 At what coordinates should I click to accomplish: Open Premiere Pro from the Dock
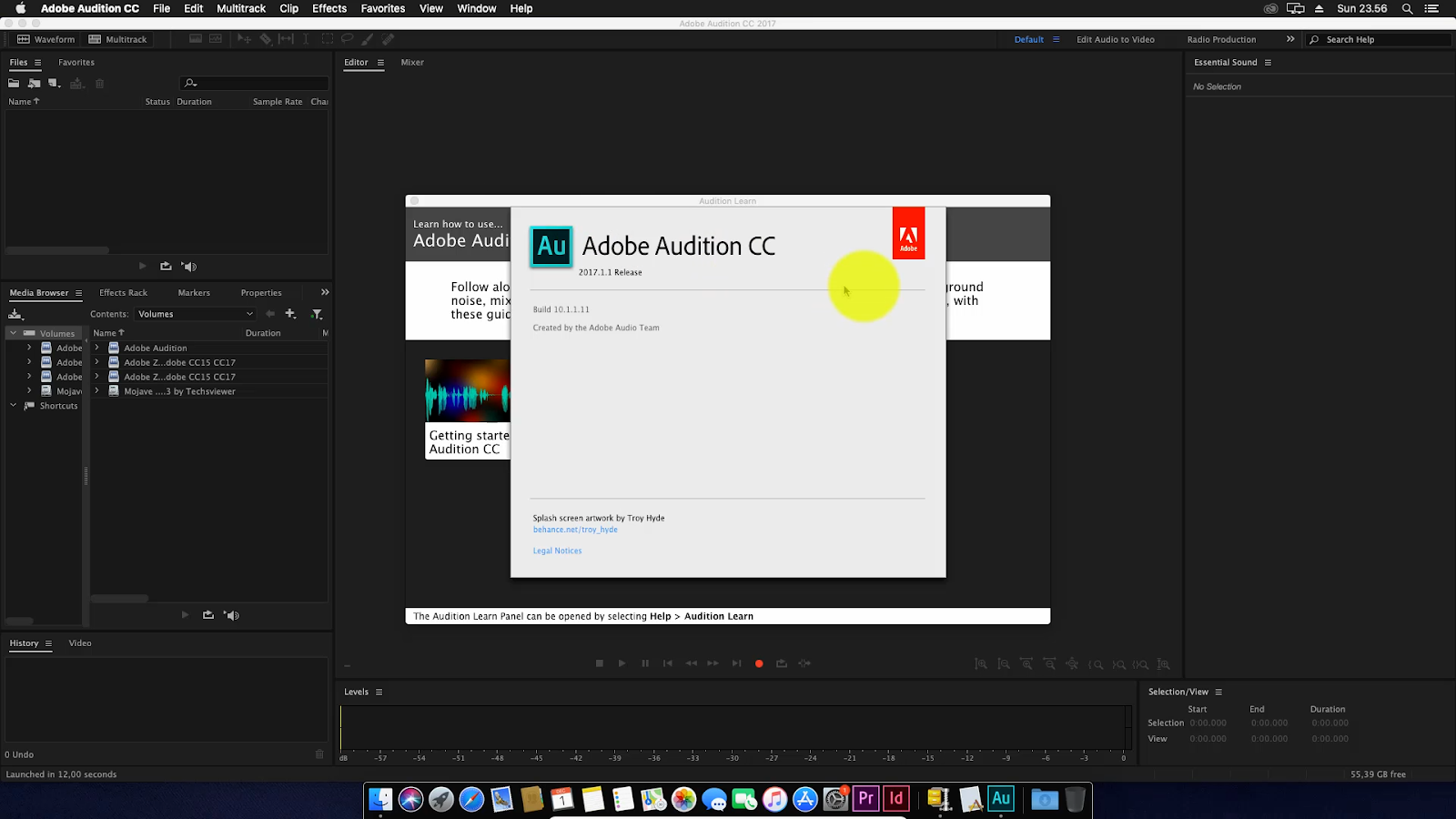tap(865, 799)
